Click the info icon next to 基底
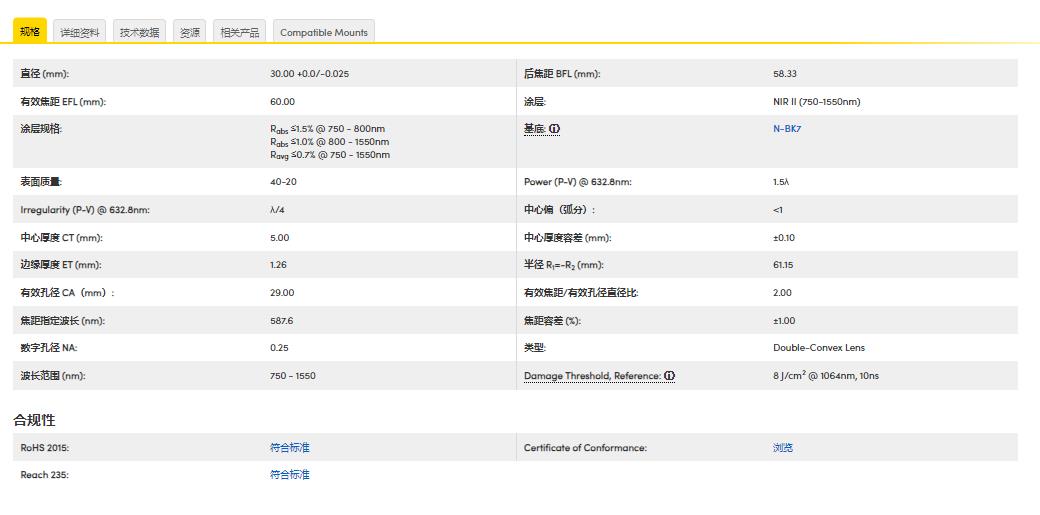The image size is (1040, 515). [555, 129]
